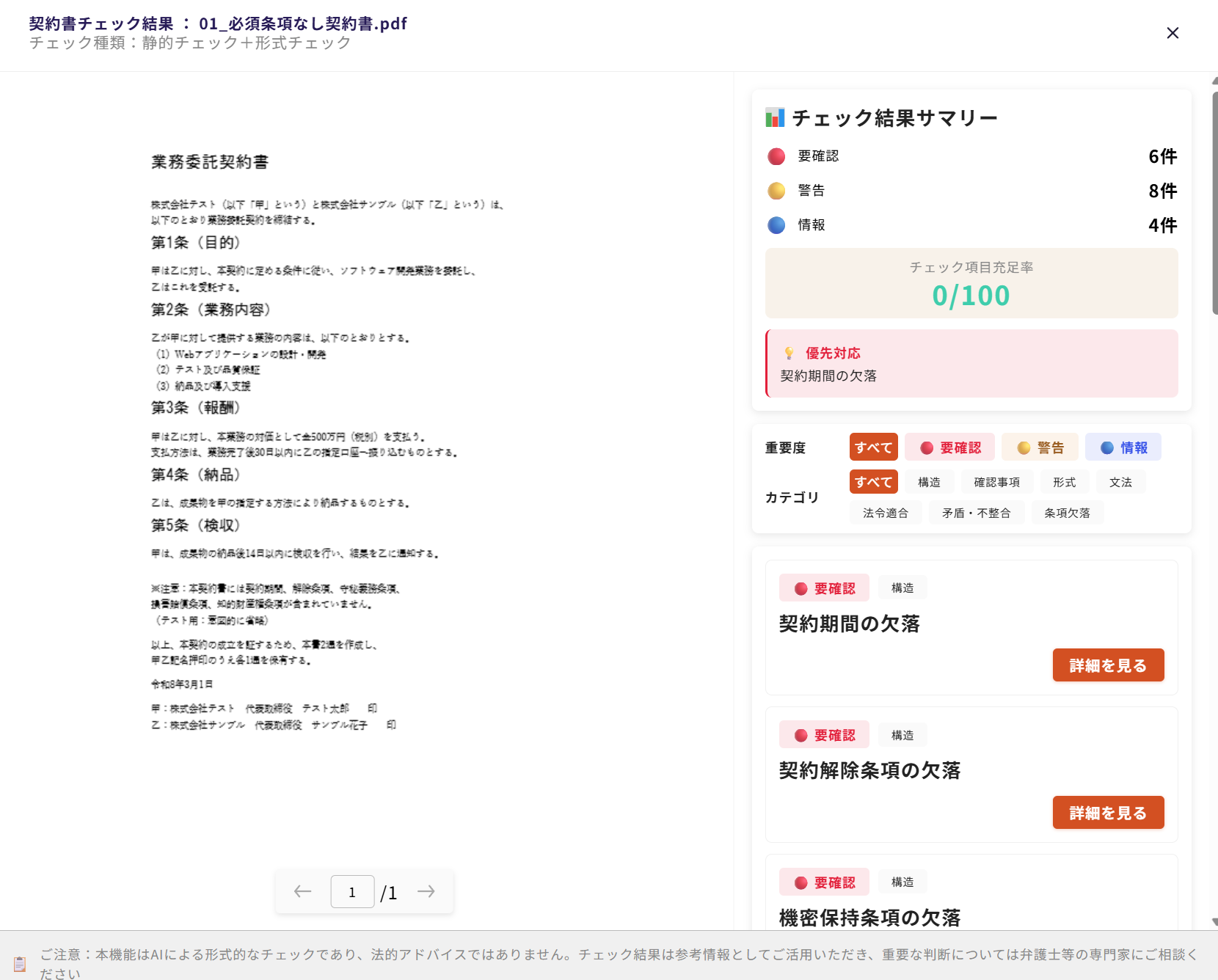Click yellow 警告 dot in summary
1218x980 pixels.
click(776, 191)
